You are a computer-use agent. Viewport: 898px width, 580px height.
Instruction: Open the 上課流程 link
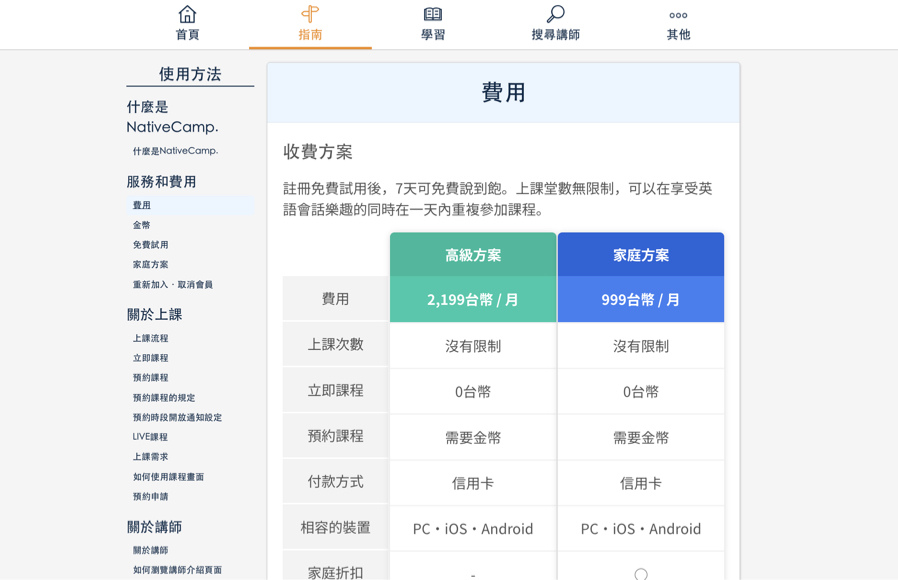point(151,338)
